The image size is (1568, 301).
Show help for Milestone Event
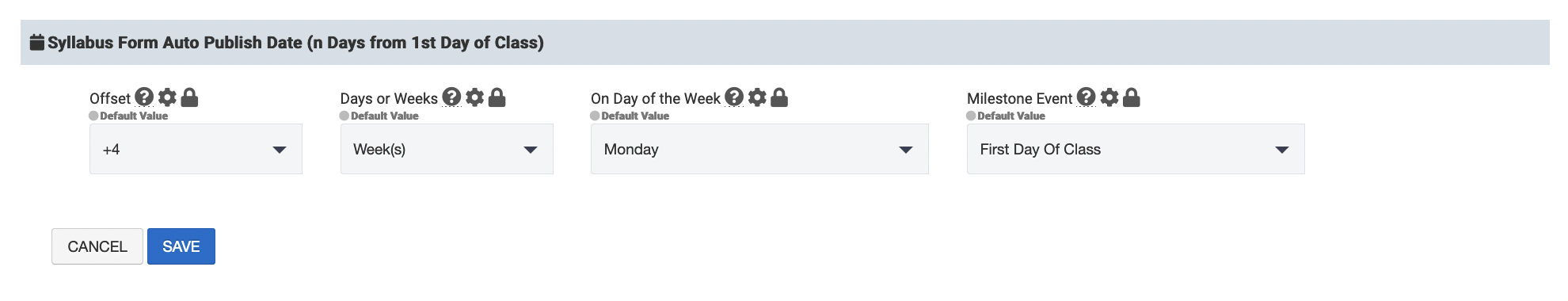1087,97
